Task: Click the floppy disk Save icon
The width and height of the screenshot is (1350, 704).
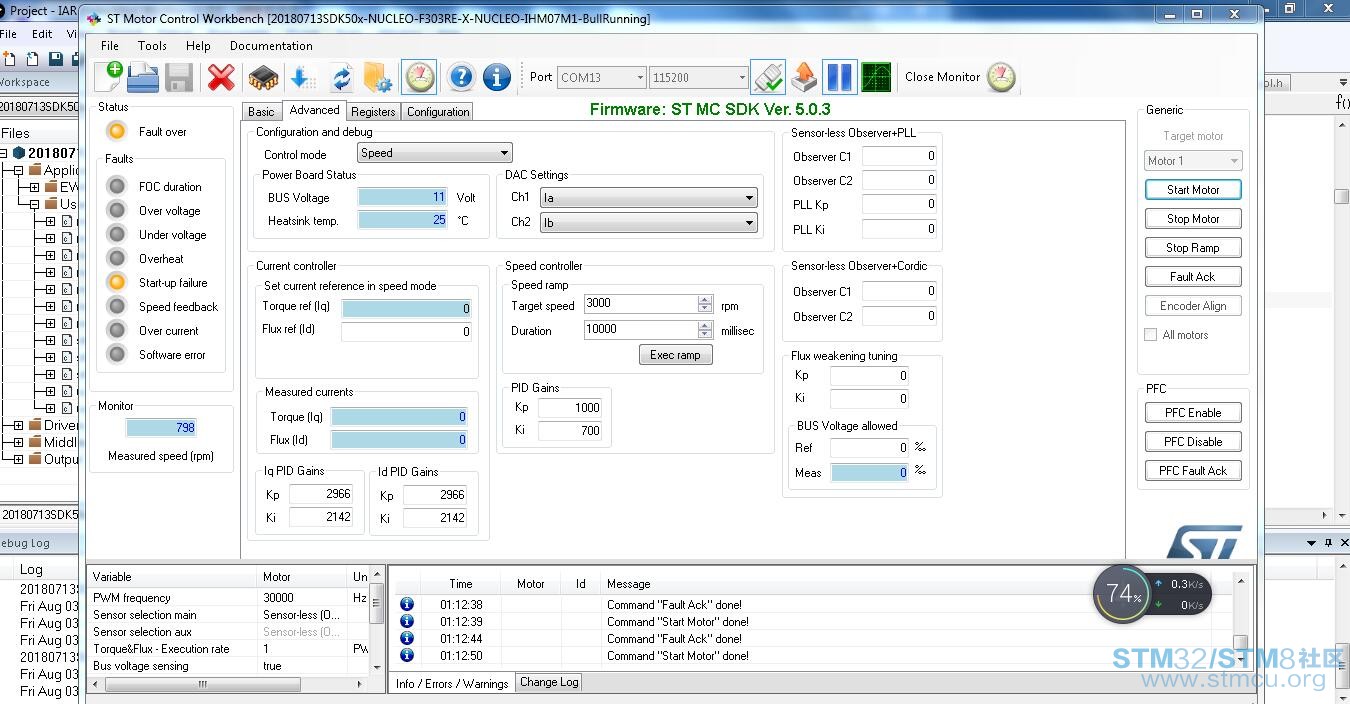Action: tap(179, 77)
